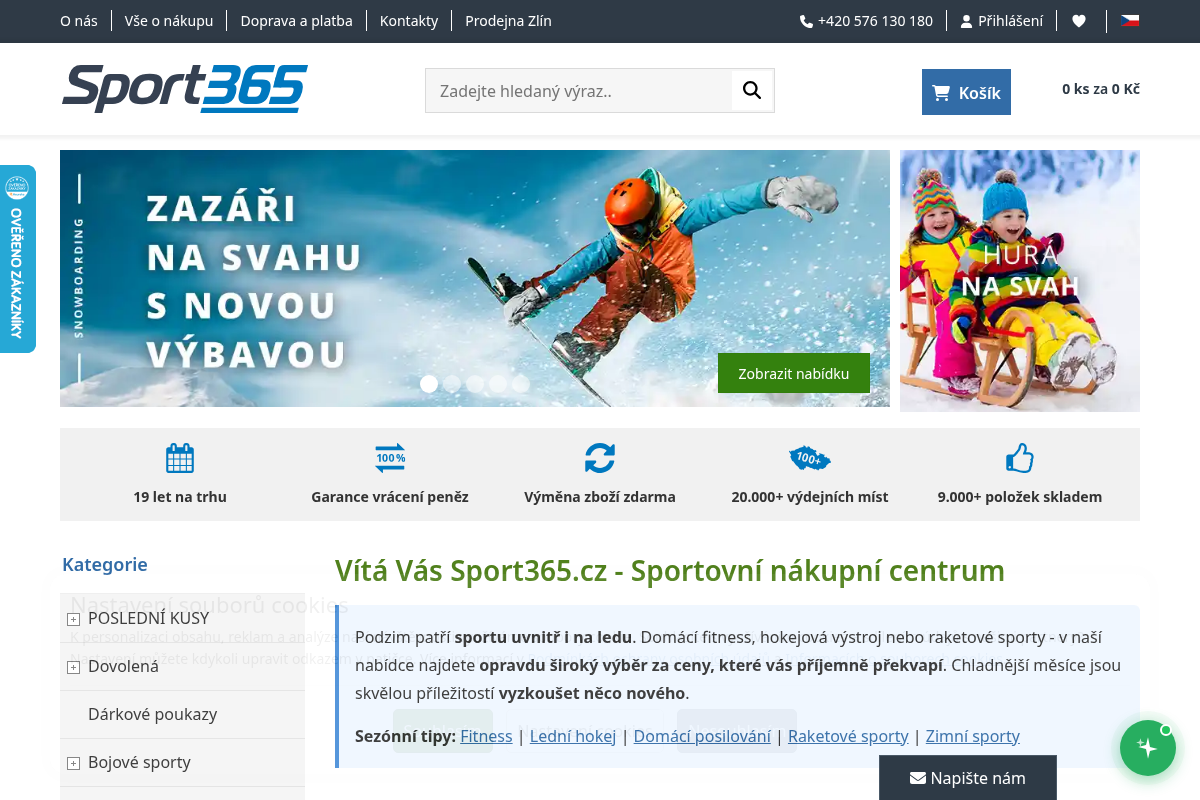Expand the Dovolená category plus icon
The image size is (1200, 800).
[73, 667]
